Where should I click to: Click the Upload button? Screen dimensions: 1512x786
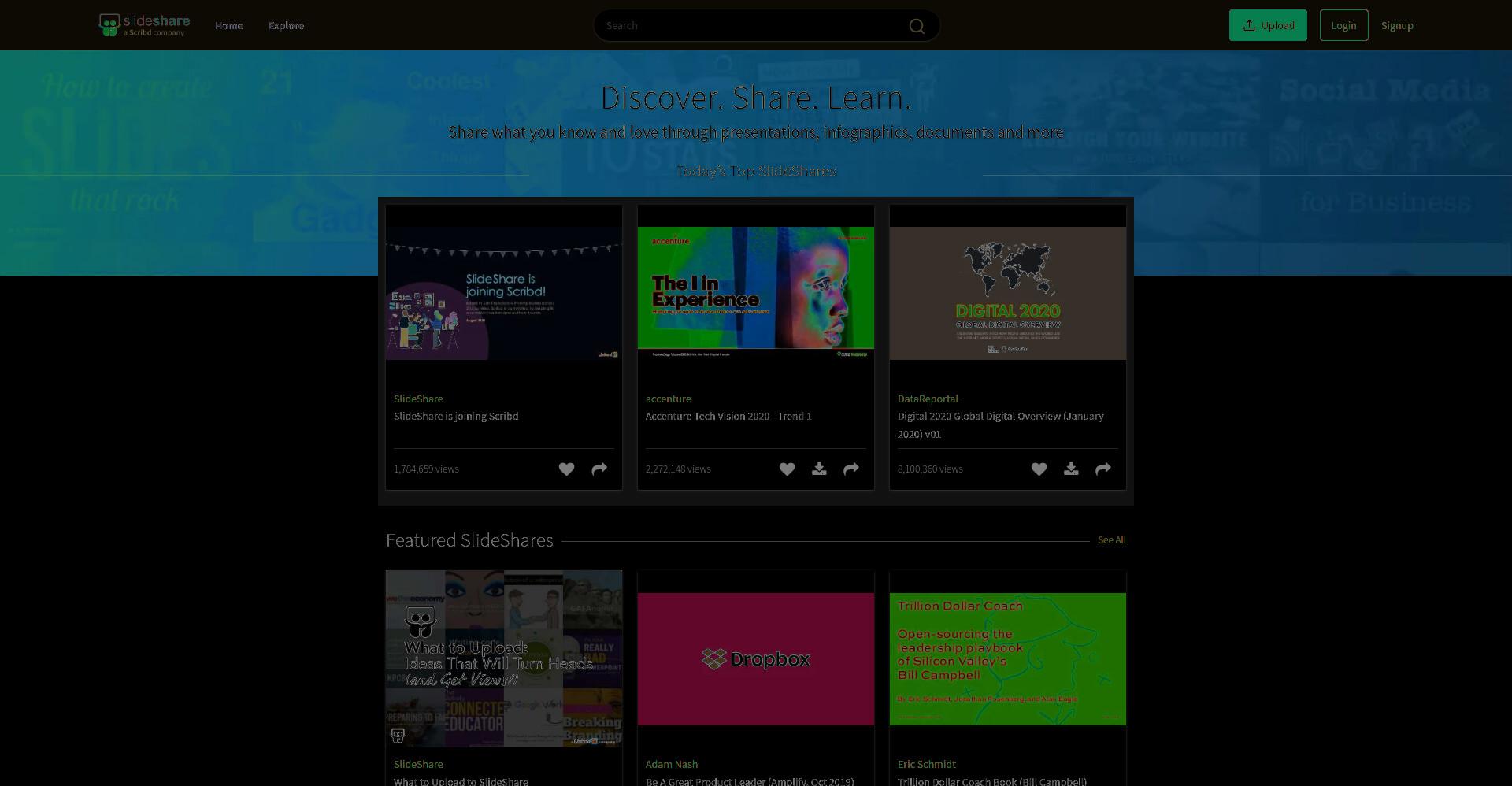point(1268,25)
